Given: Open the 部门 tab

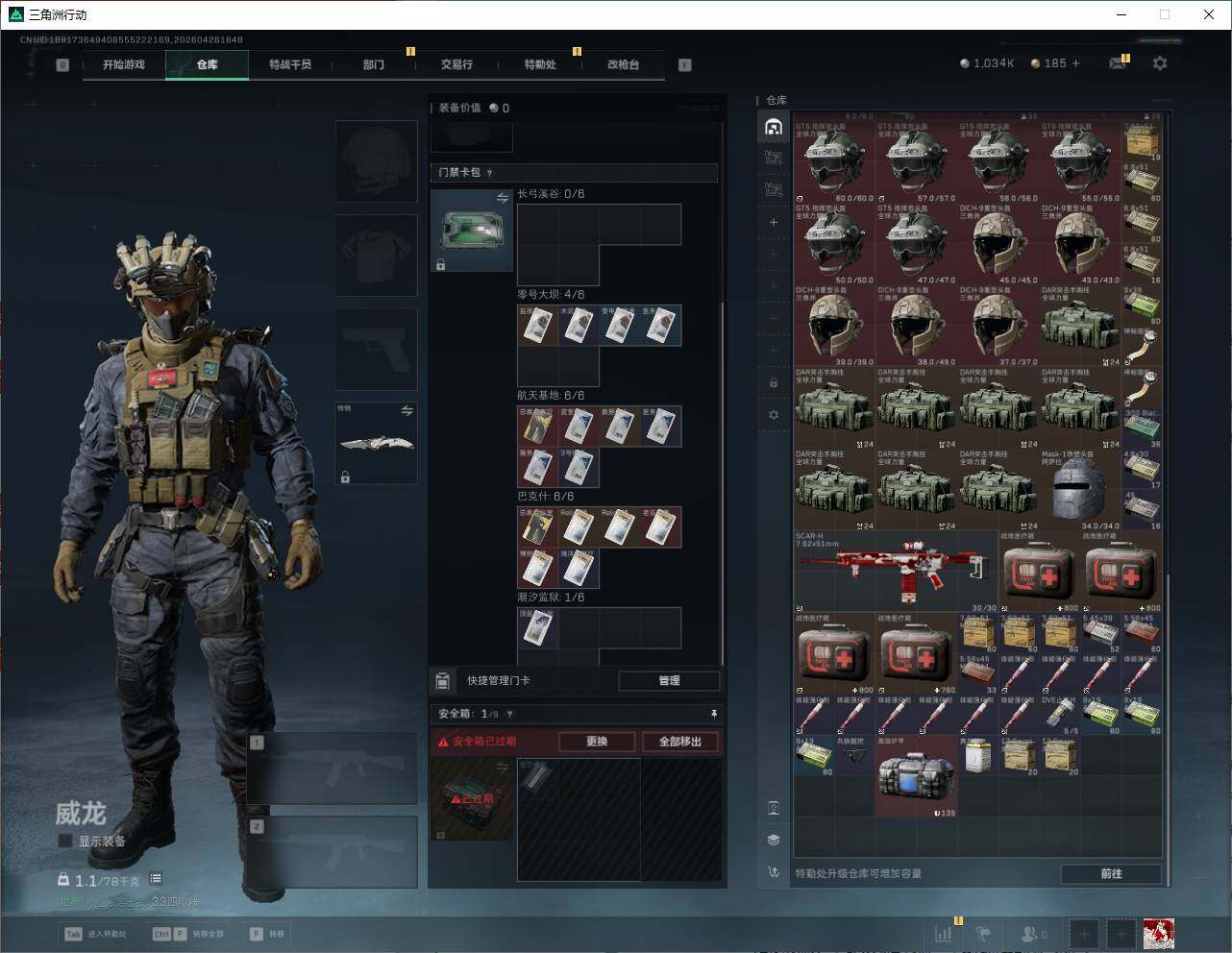Looking at the screenshot, I should [374, 64].
